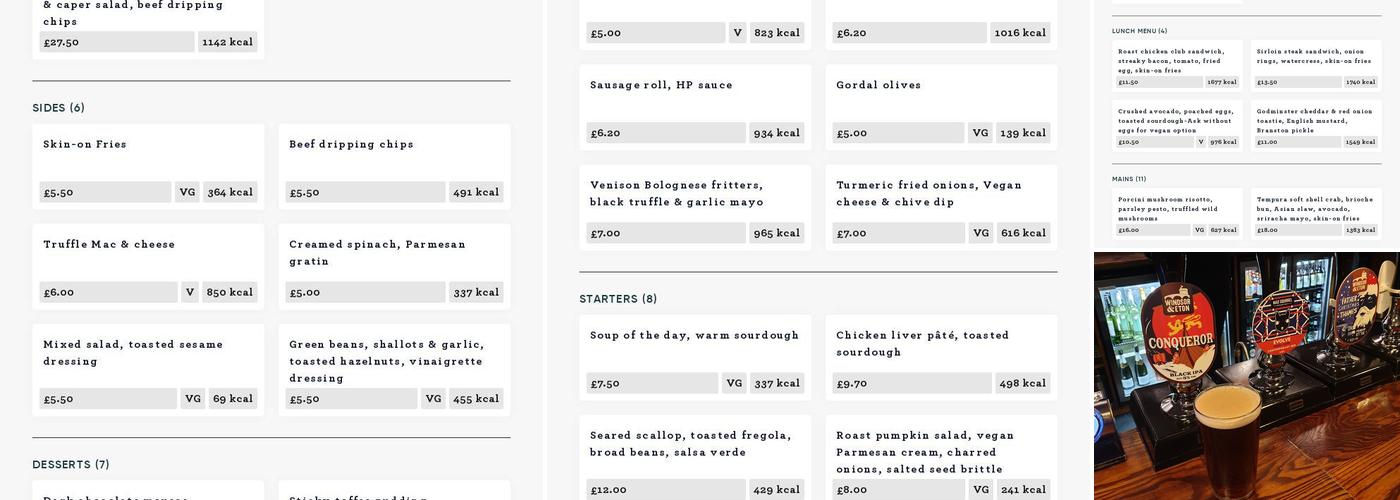This screenshot has height=500, width=1400.
Task: Click the 616 kcal label on Turmeric fried onions
Action: pos(1023,233)
